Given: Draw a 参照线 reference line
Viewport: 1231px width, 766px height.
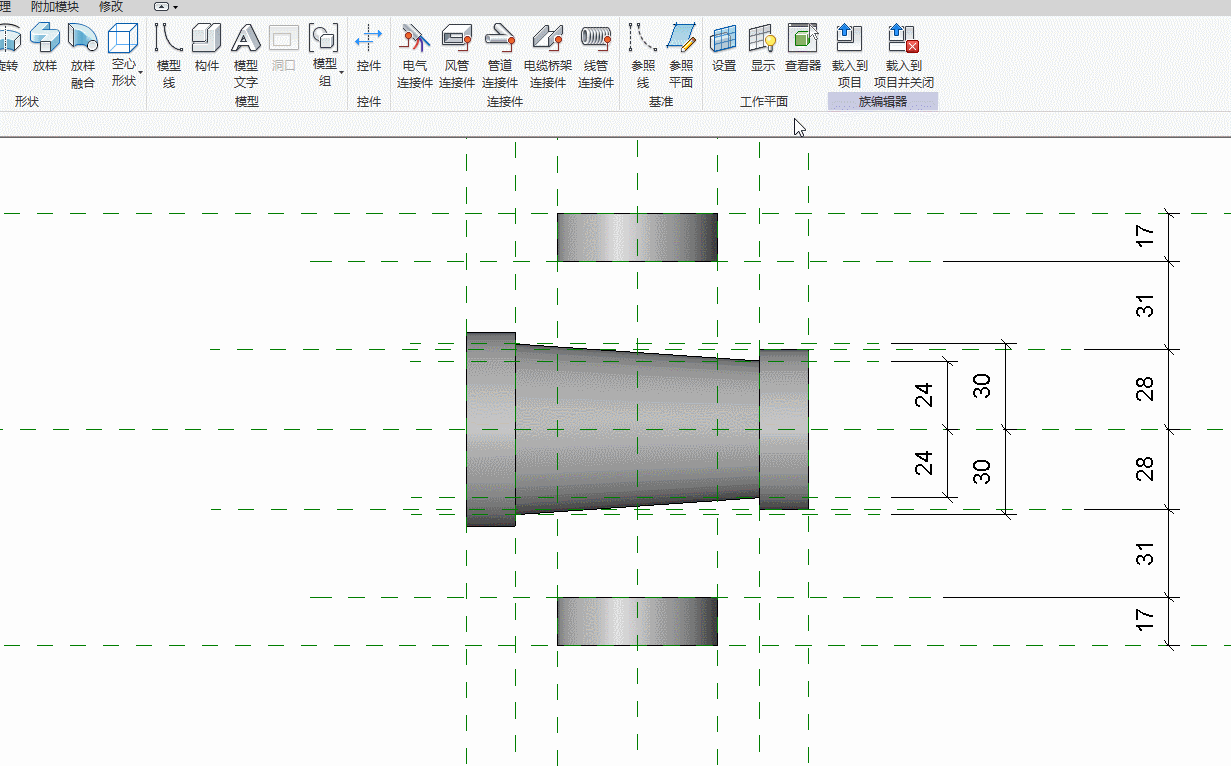Looking at the screenshot, I should click(x=643, y=56).
